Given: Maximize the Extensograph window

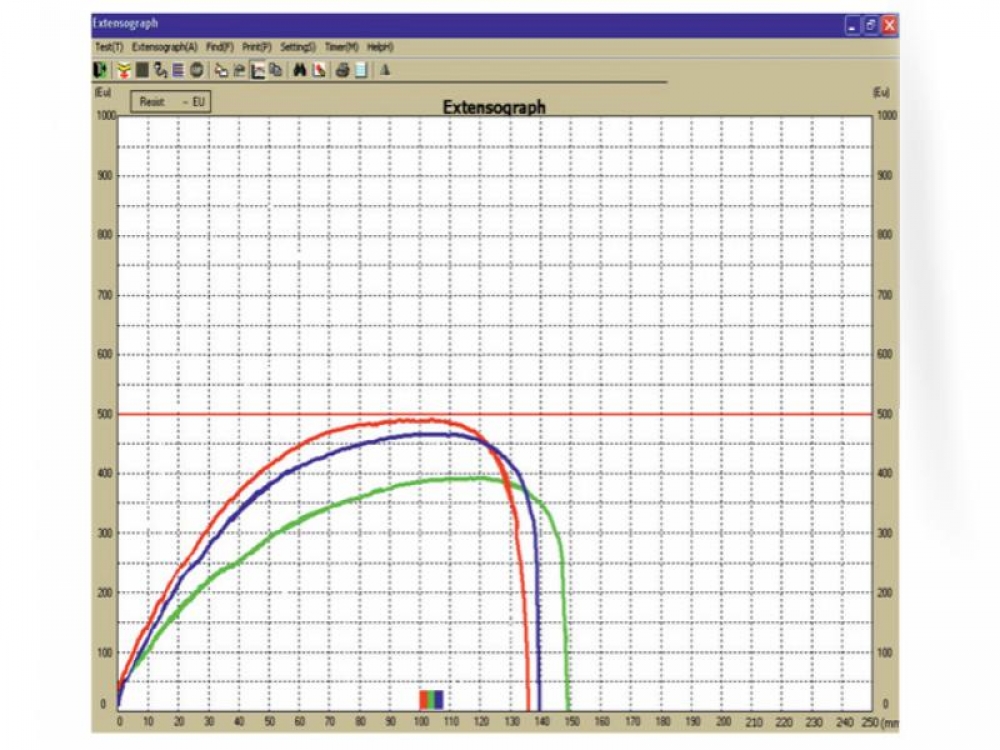Looking at the screenshot, I should tap(871, 25).
